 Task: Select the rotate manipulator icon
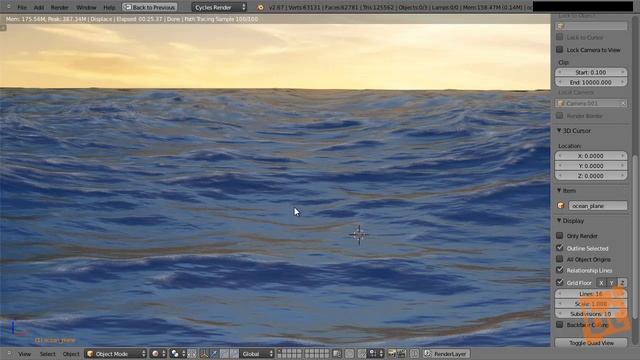(224, 354)
